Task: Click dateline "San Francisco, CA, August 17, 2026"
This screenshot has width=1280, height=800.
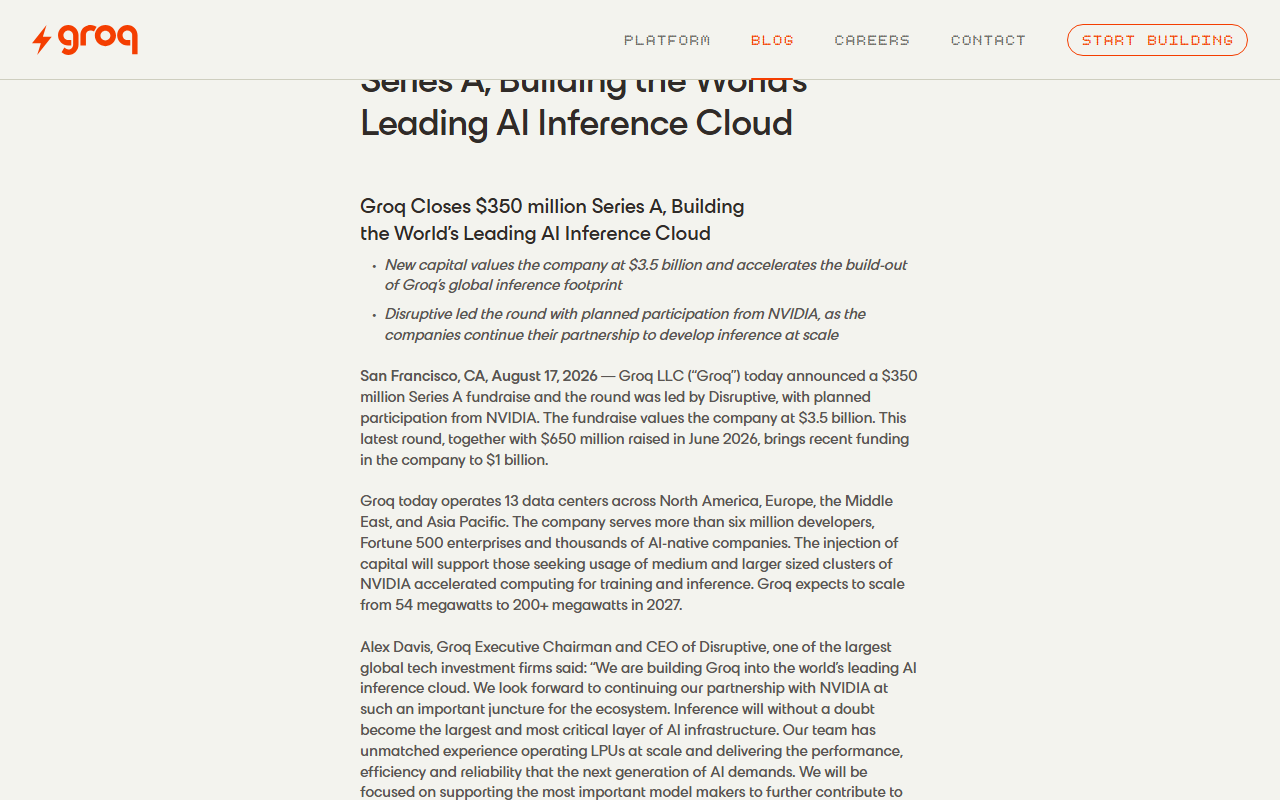Action: (x=479, y=376)
